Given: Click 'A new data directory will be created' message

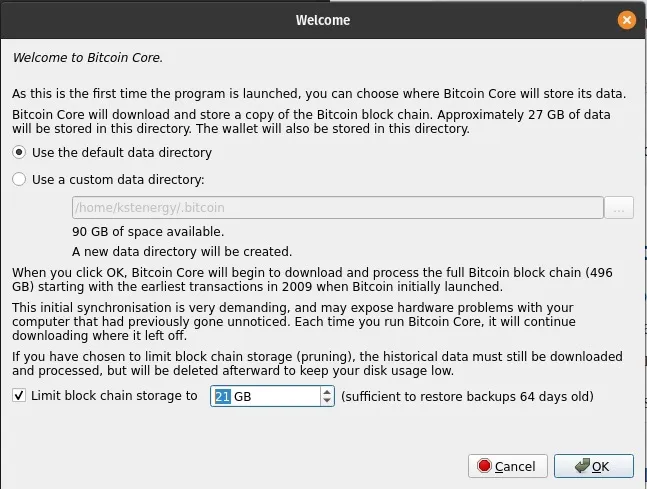Looking at the screenshot, I should point(182,251).
